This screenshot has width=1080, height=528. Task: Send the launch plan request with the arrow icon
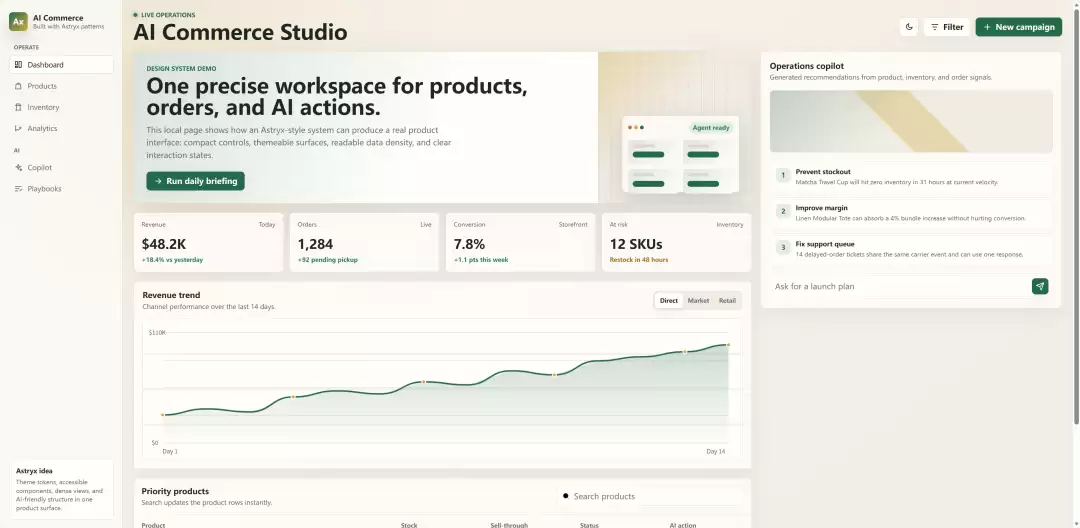click(1040, 286)
